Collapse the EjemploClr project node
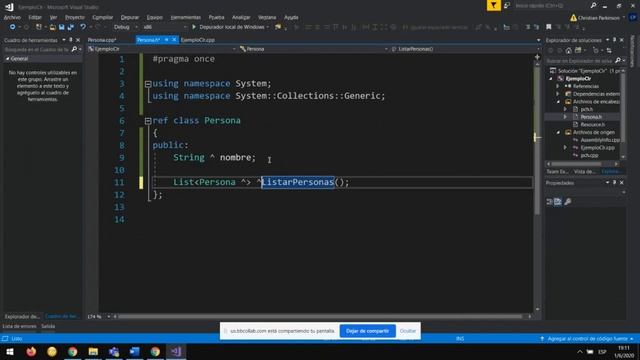Image resolution: width=640 pixels, height=360 pixels. pos(551,79)
